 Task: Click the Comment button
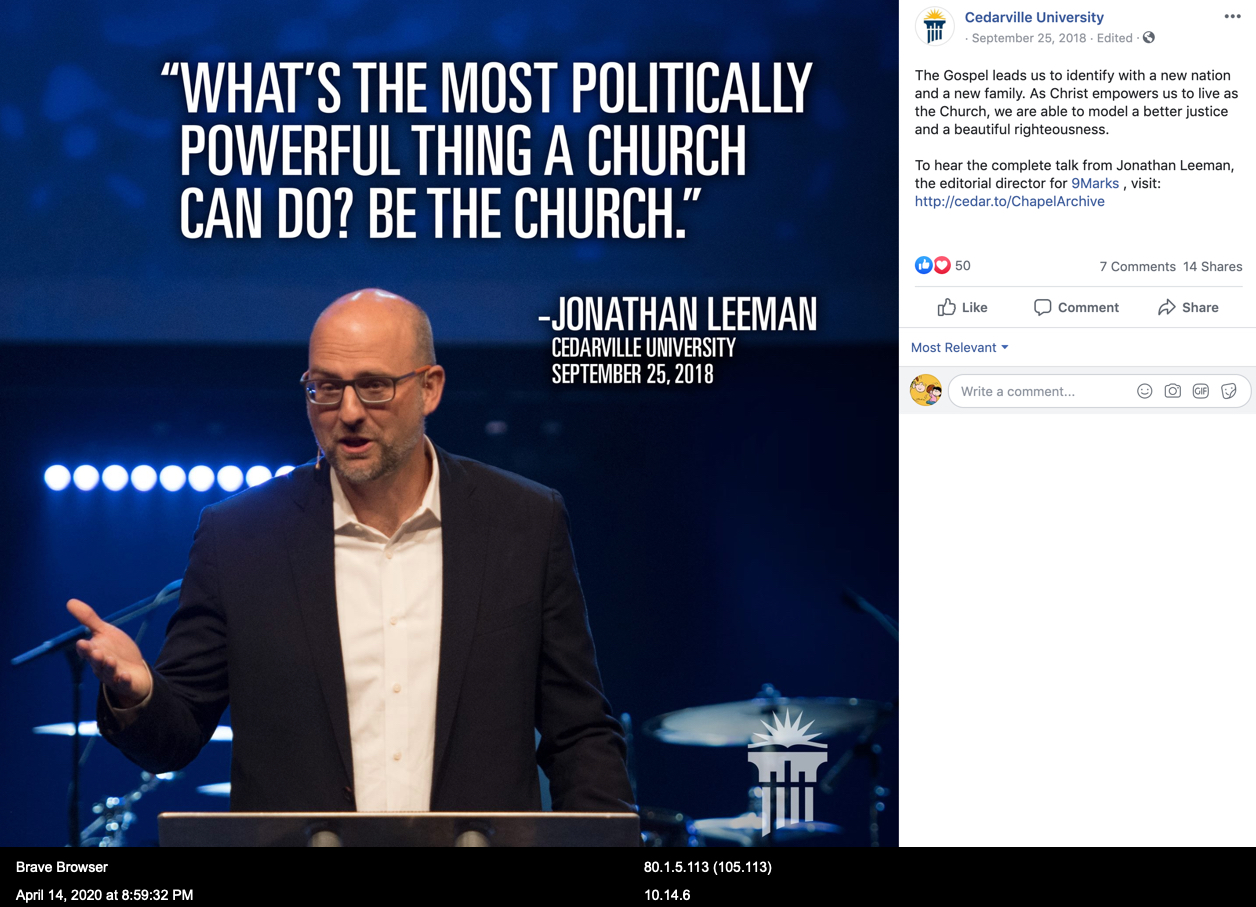pyautogui.click(x=1076, y=307)
